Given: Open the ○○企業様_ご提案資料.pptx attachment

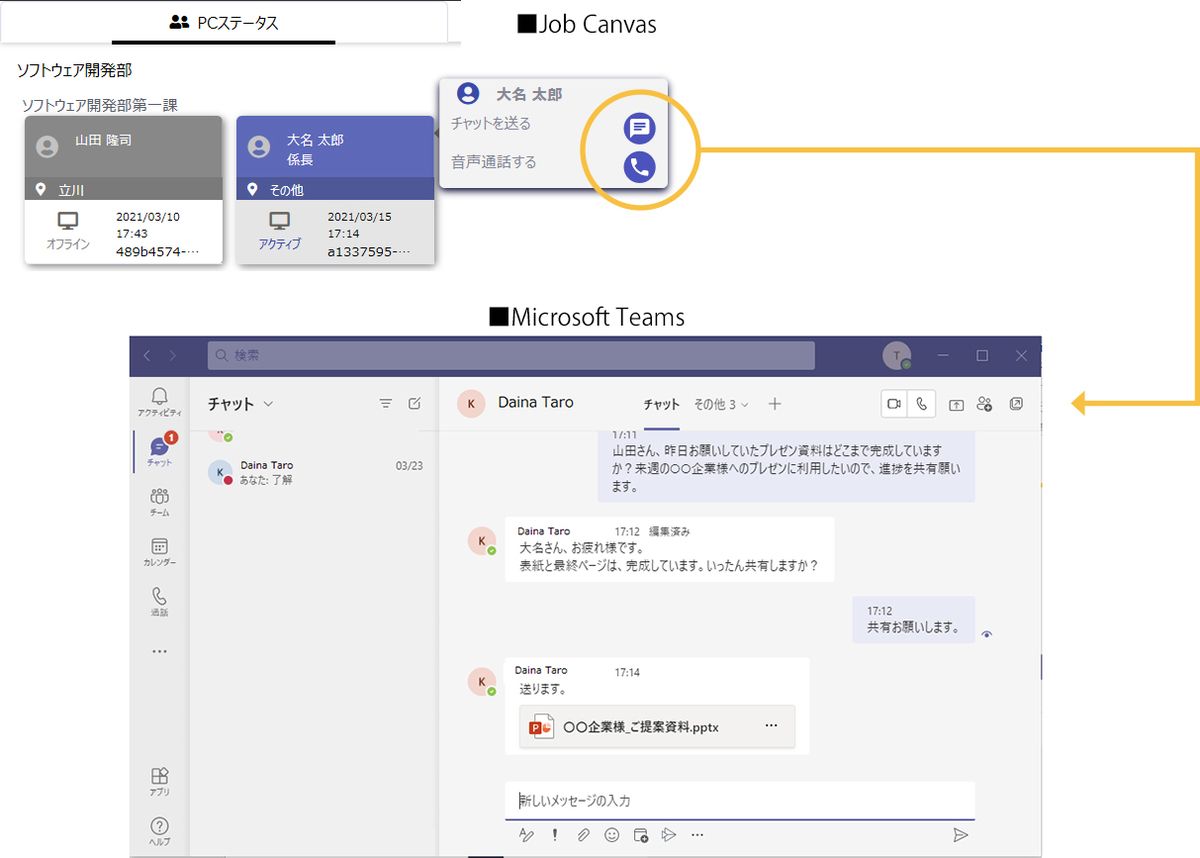Looking at the screenshot, I should (657, 727).
